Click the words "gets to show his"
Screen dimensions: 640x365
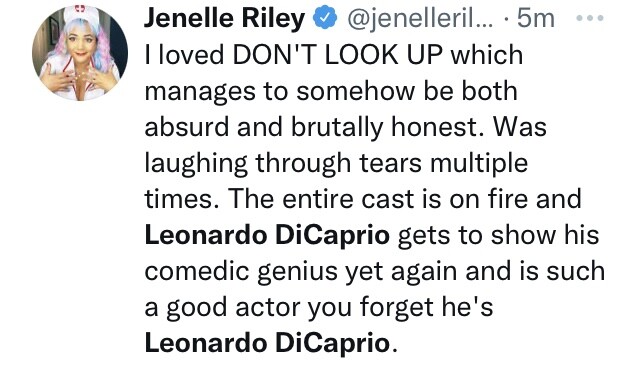[x=498, y=237]
